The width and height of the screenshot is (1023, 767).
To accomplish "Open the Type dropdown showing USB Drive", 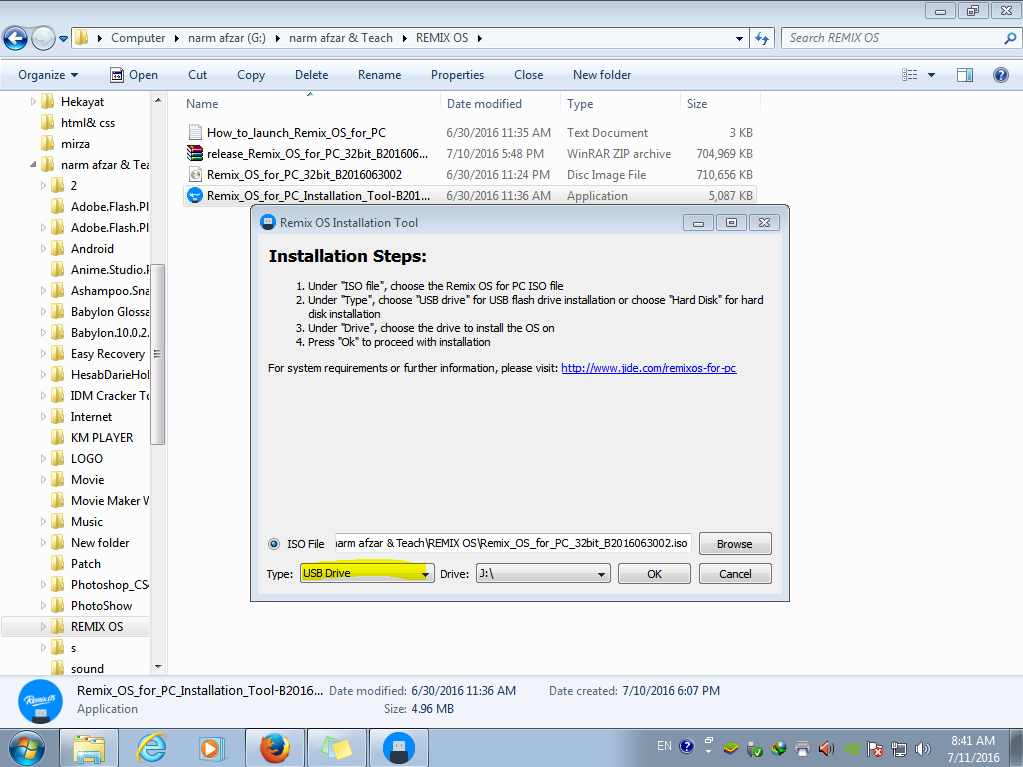I will tap(367, 573).
